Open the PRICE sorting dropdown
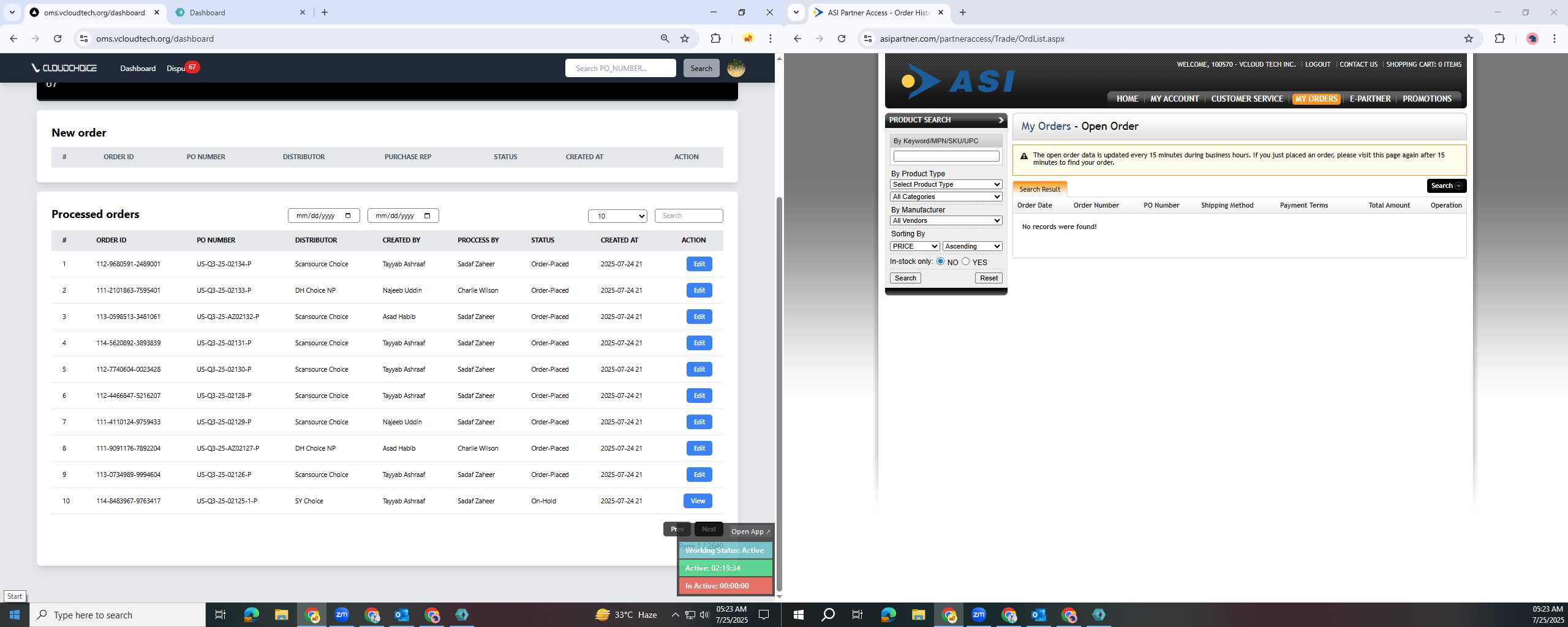Viewport: 1568px width, 627px height. (x=914, y=246)
